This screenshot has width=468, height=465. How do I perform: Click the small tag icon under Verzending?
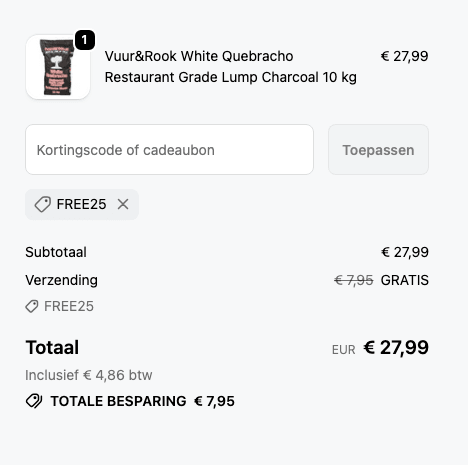click(x=32, y=306)
